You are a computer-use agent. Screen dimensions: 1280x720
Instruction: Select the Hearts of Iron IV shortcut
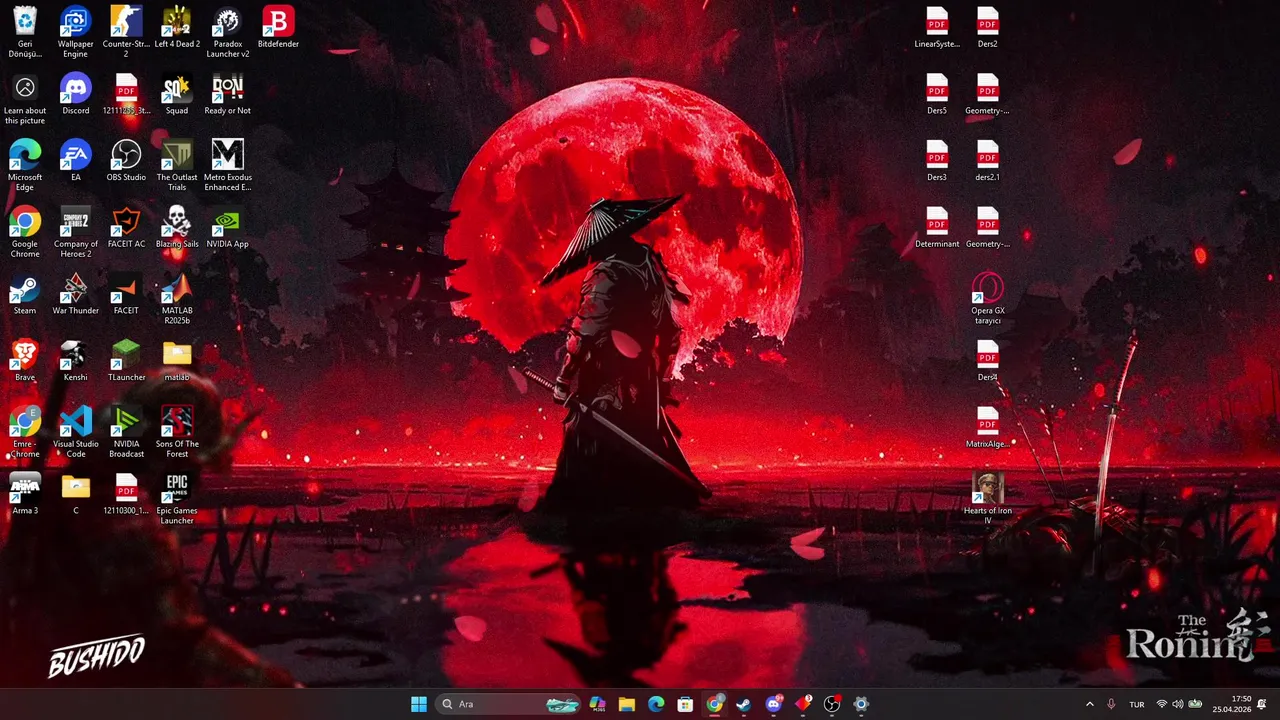coord(988,499)
